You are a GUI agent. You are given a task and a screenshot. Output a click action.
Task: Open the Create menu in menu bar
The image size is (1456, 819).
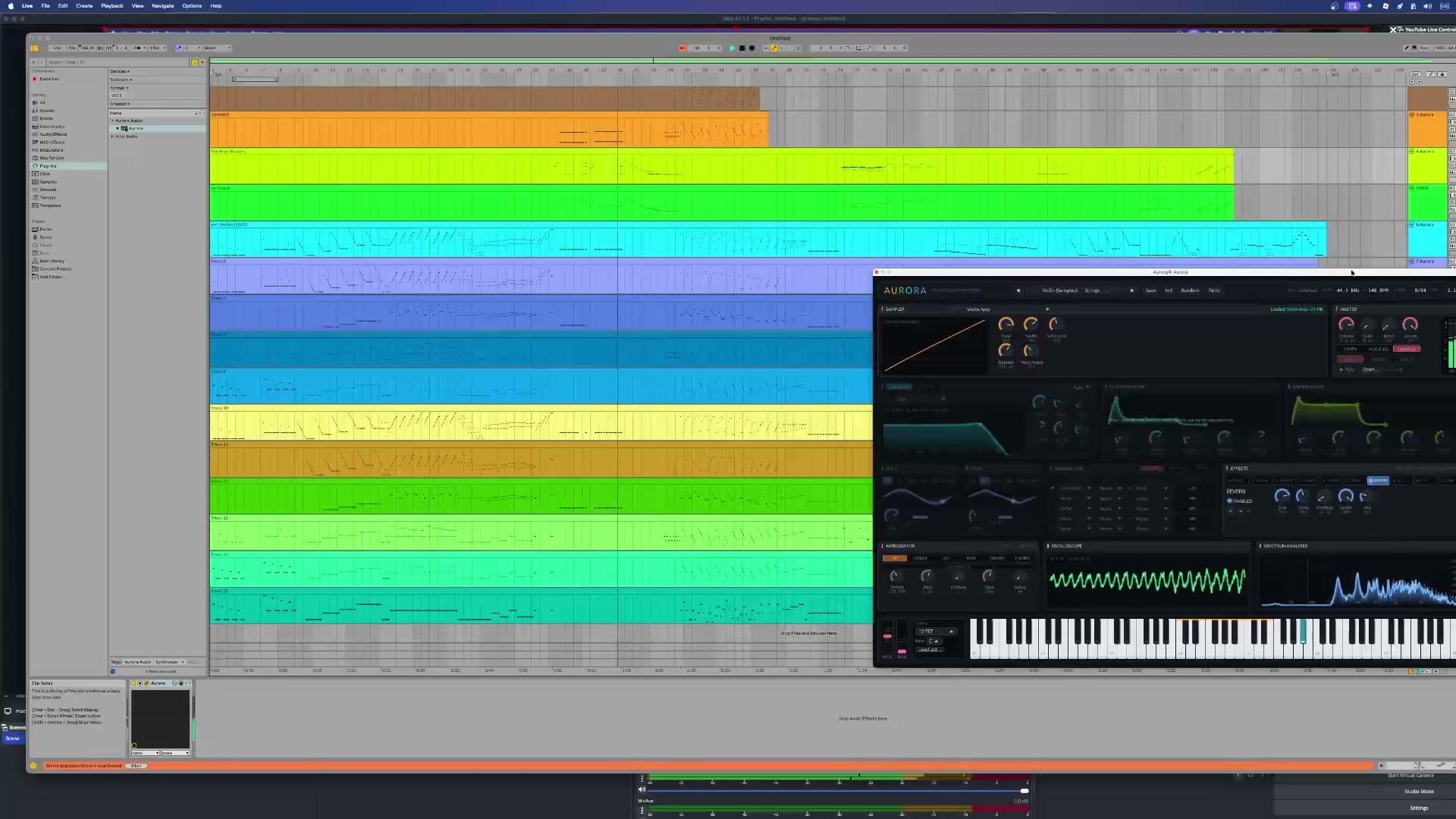coord(84,6)
